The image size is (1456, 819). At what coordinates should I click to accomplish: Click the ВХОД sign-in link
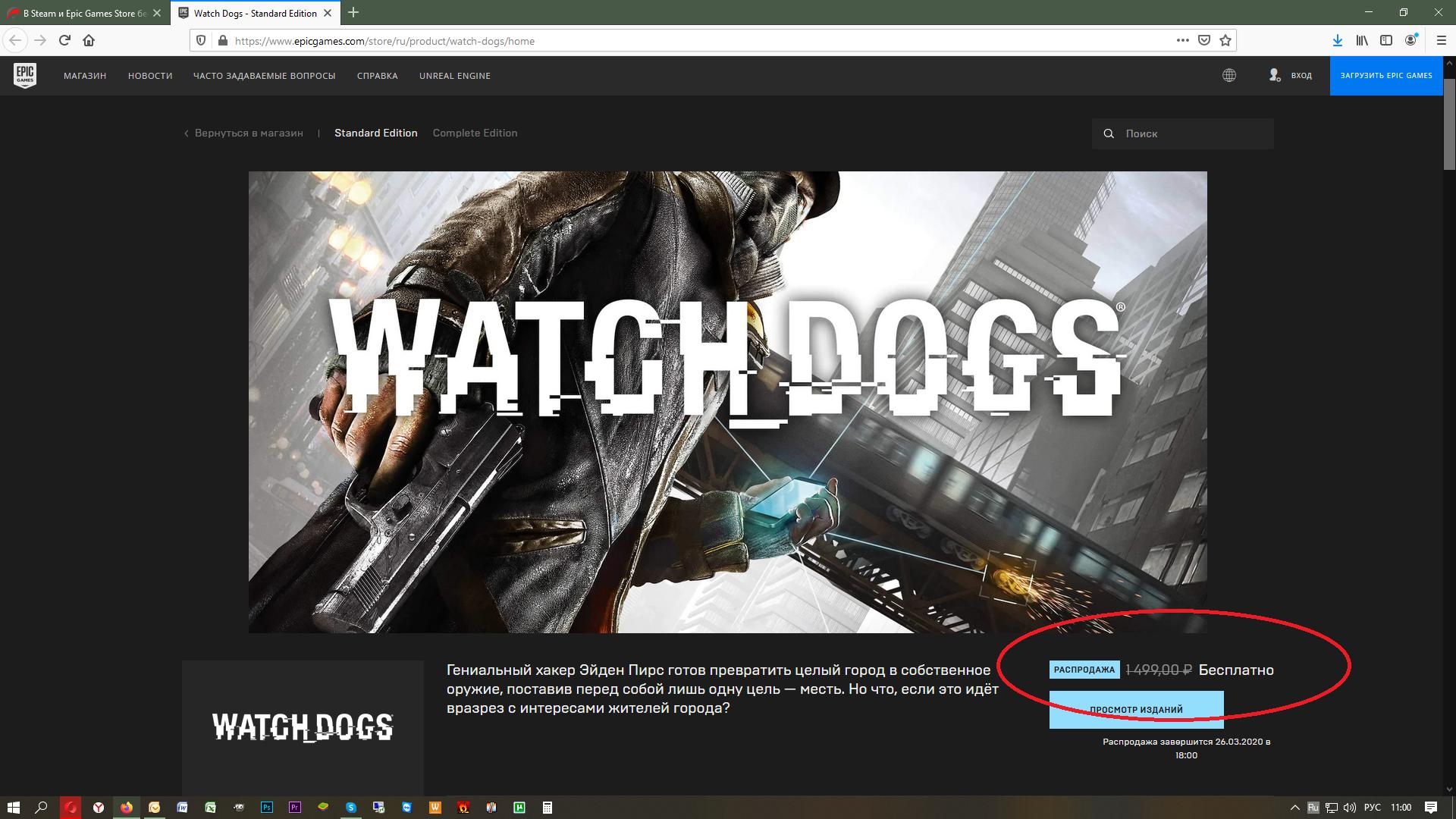click(x=1301, y=76)
